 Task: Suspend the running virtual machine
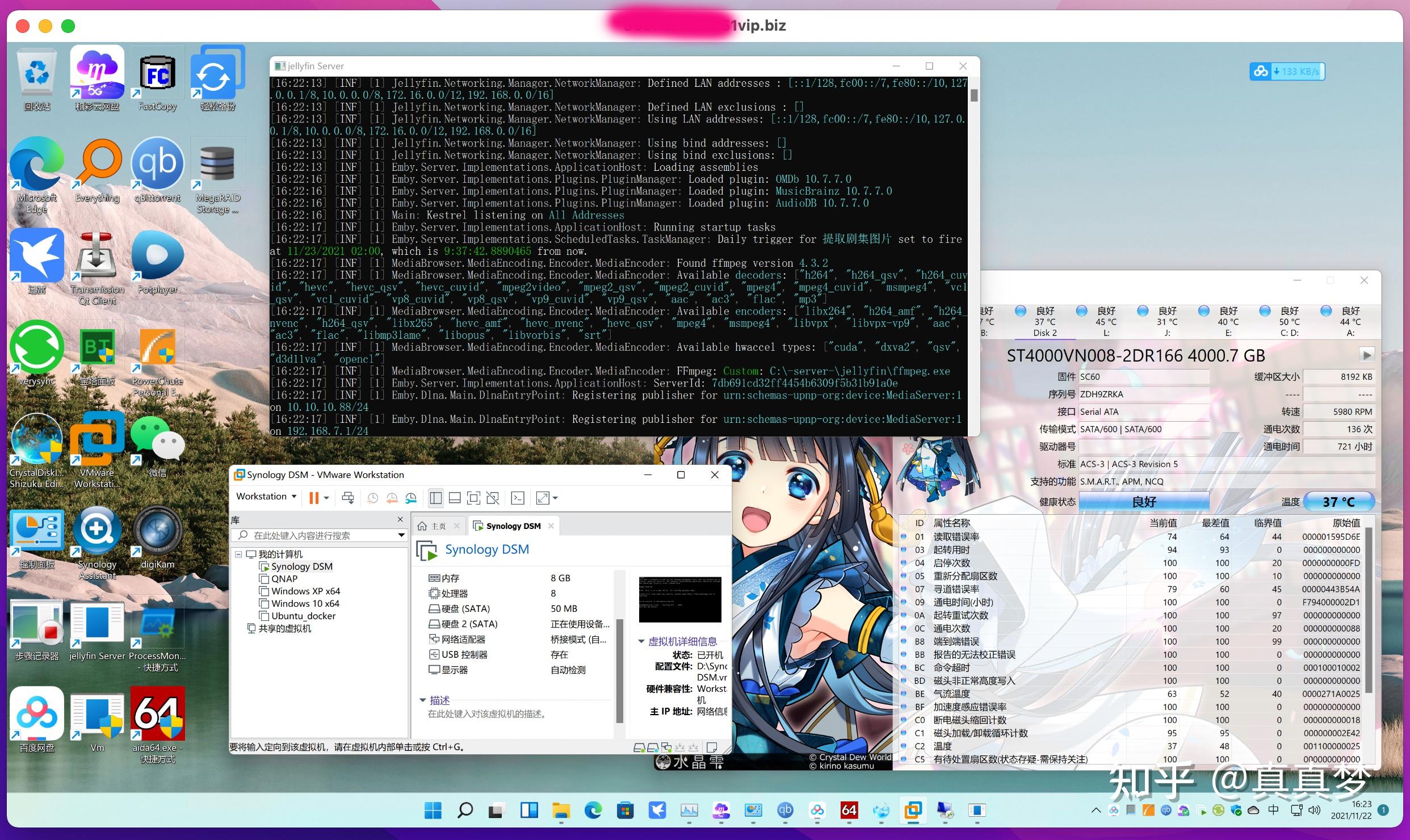tap(313, 498)
